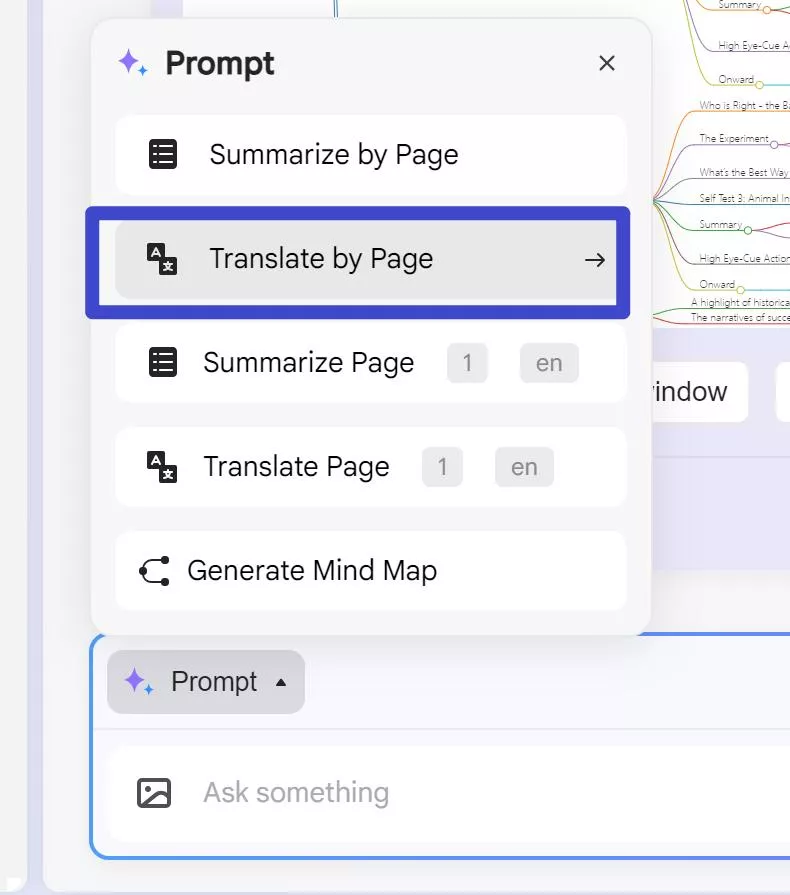Select The Experiment node in mind map

click(734, 139)
